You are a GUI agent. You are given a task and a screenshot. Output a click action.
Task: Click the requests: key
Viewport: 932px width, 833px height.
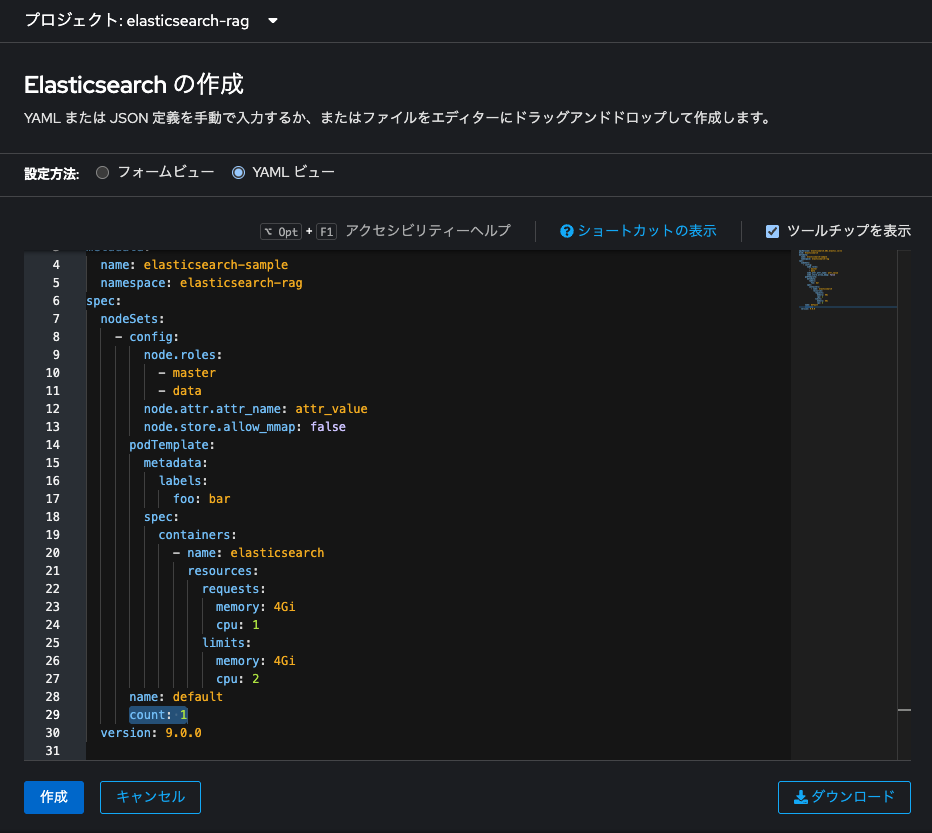point(234,589)
